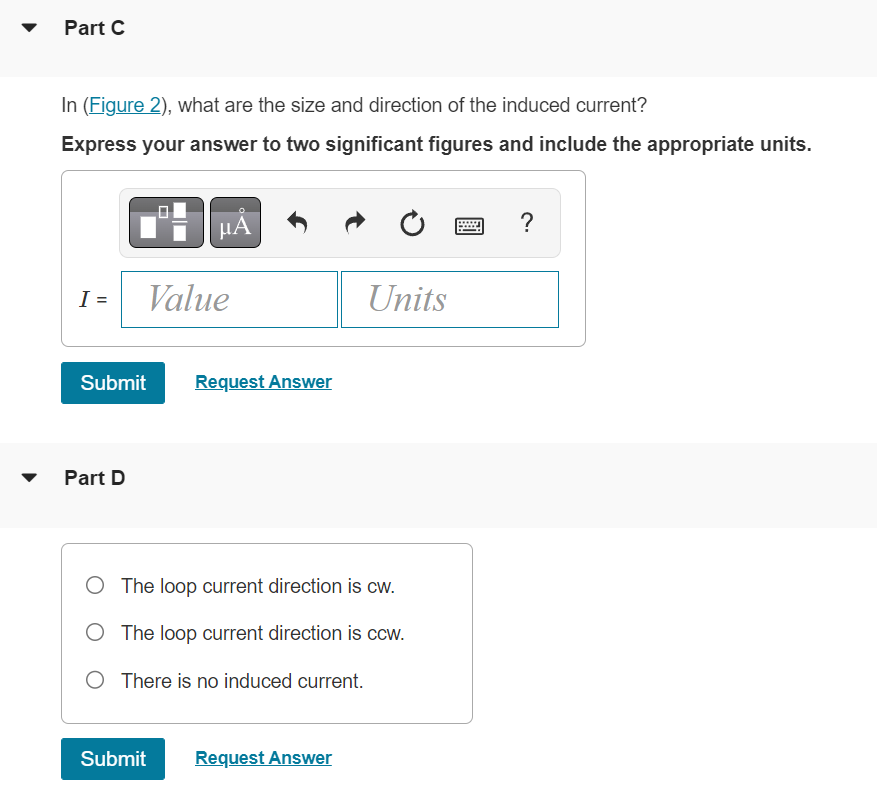877x801 pixels.
Task: Submit the Part D answer
Action: pyautogui.click(x=112, y=759)
